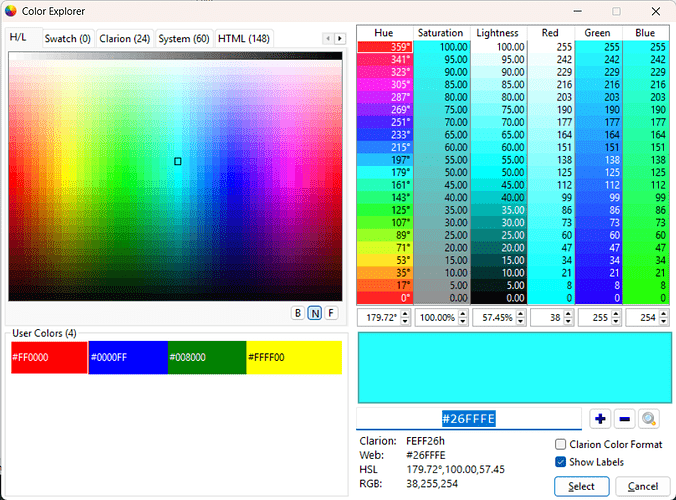Choose the yellow #FFFF00 user color
676x500 pixels.
(x=293, y=357)
